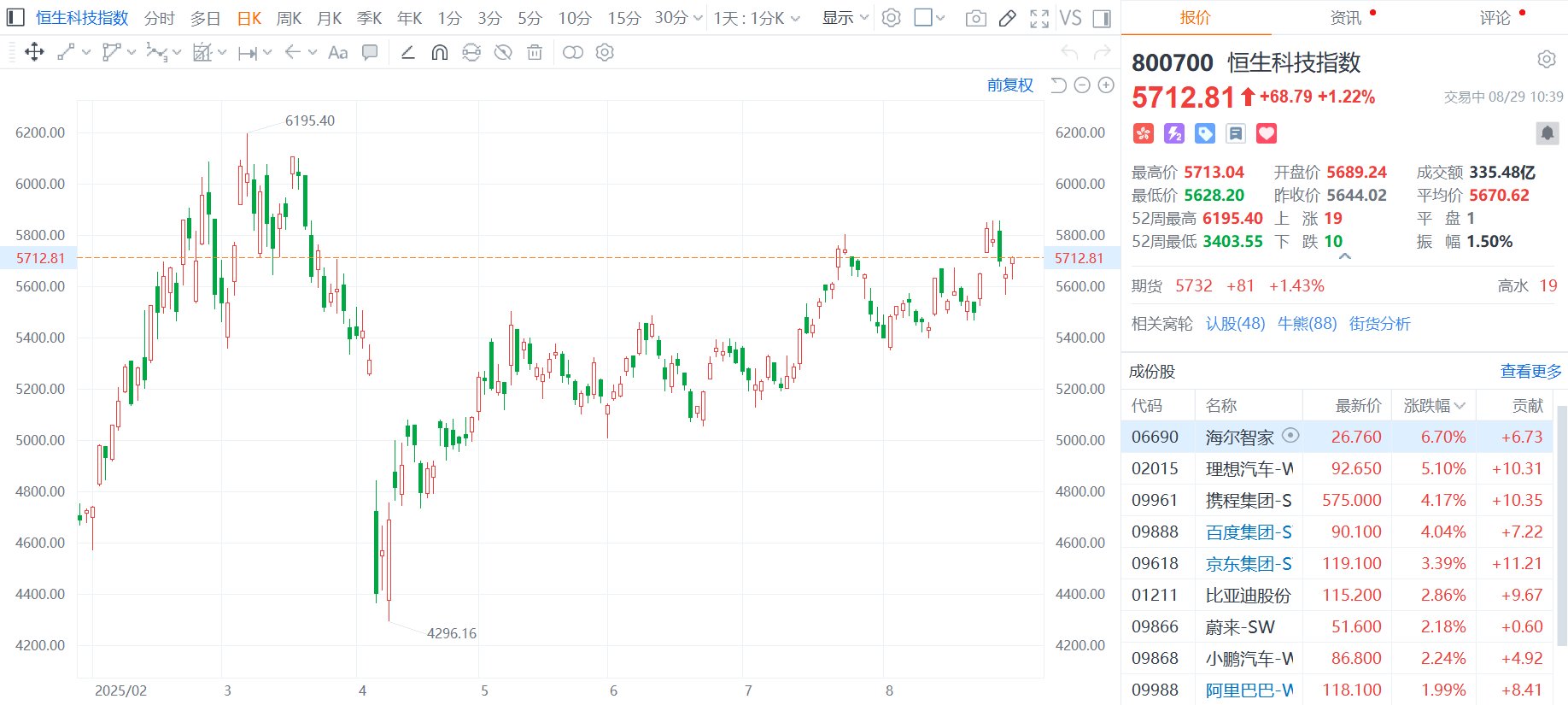Select the magnet snap drawing tool

(440, 53)
